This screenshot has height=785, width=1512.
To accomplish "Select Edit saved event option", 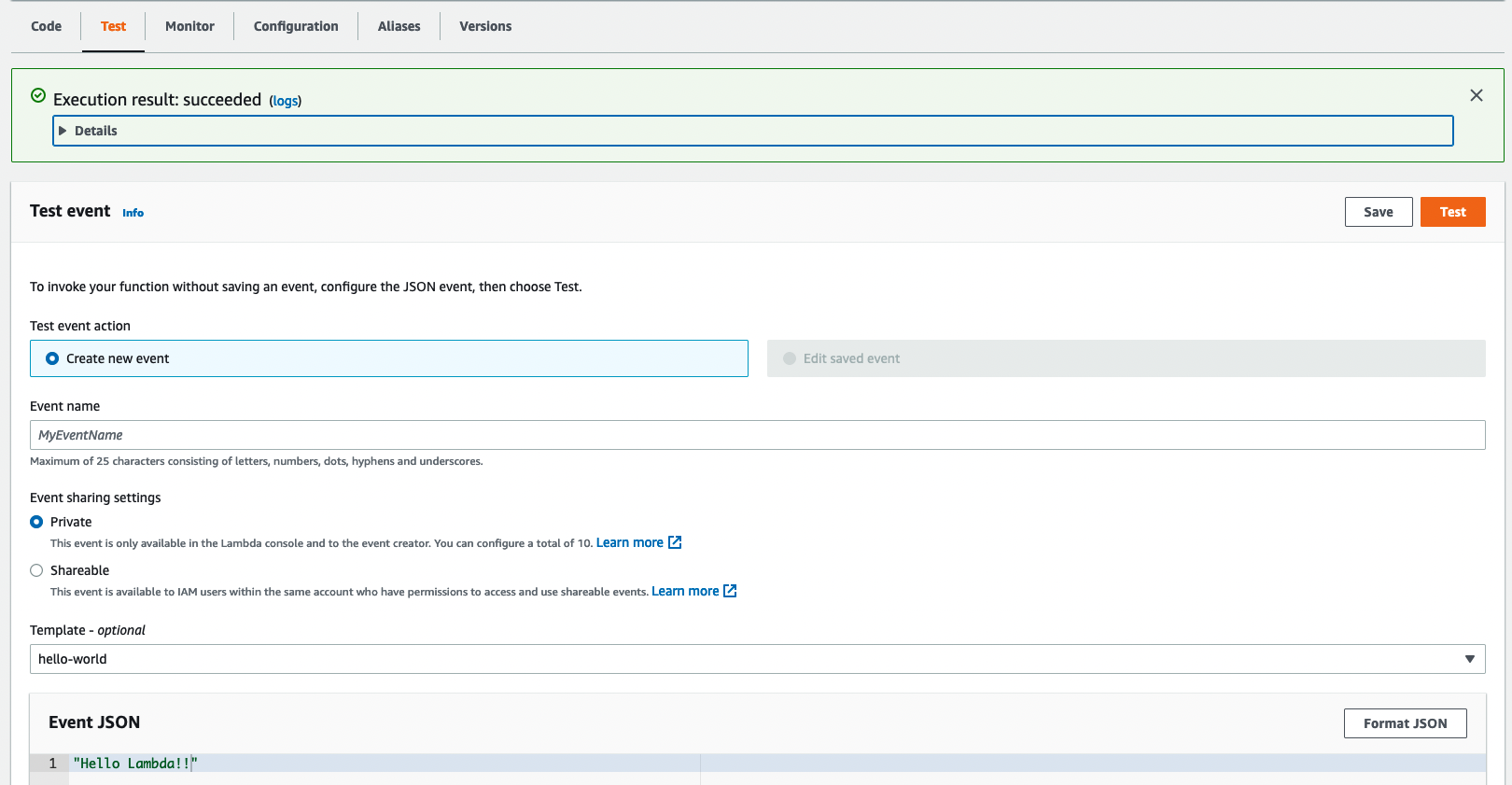I will pyautogui.click(x=1127, y=358).
